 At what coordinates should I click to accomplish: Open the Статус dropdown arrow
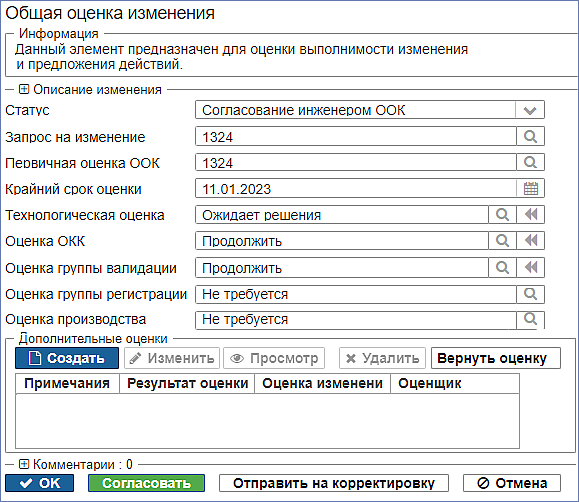pyautogui.click(x=530, y=110)
